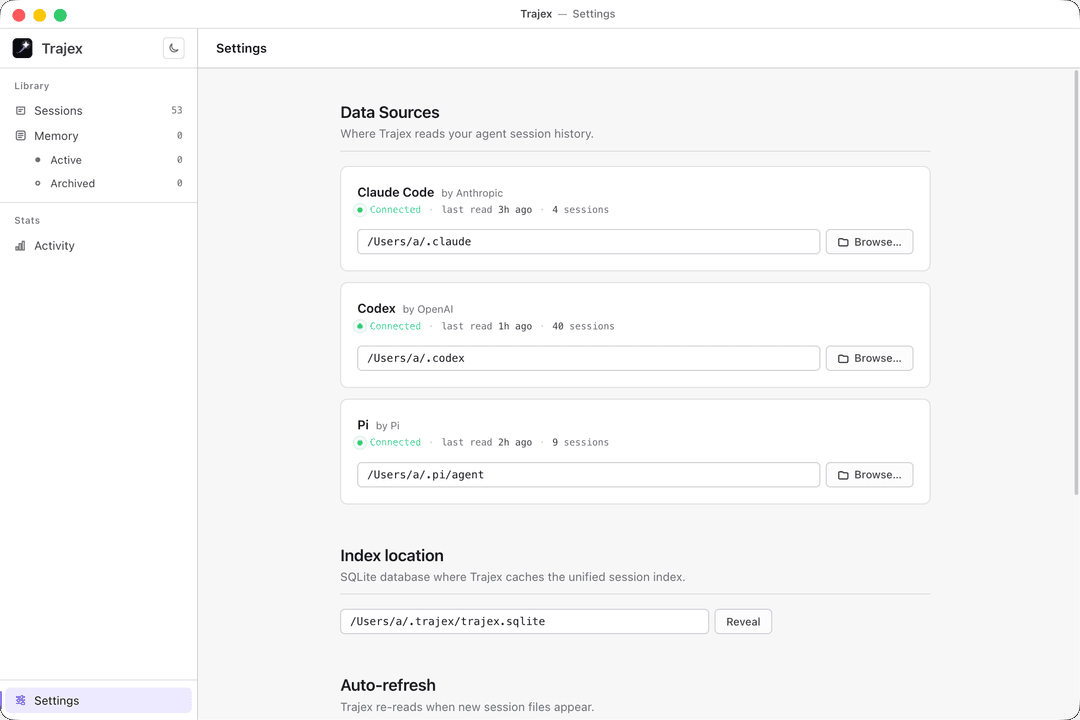The height and width of the screenshot is (720, 1080).
Task: Click the Claude Code connected status dot
Action: (x=360, y=210)
